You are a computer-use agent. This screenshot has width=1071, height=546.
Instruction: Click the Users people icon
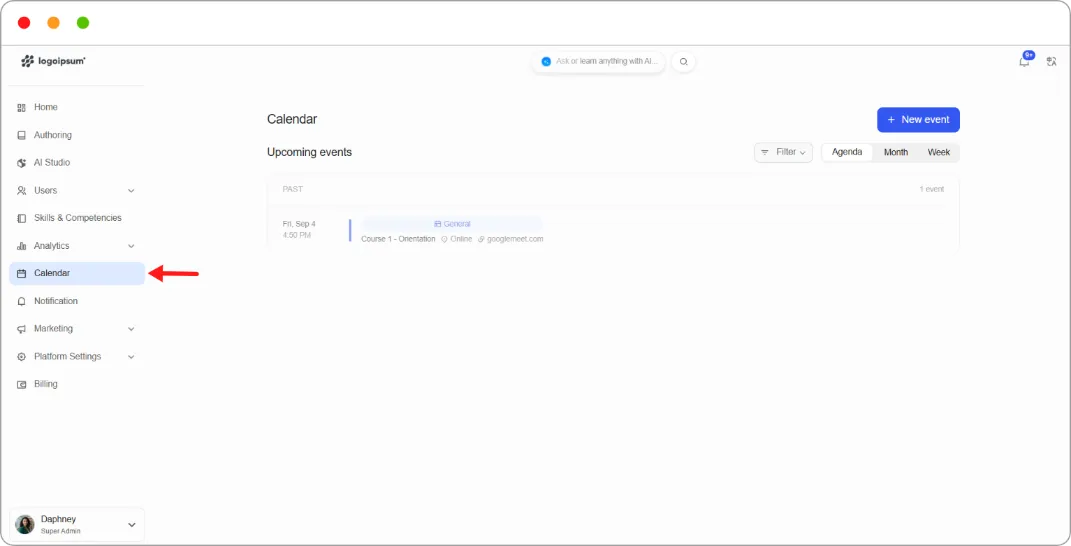tap(21, 191)
